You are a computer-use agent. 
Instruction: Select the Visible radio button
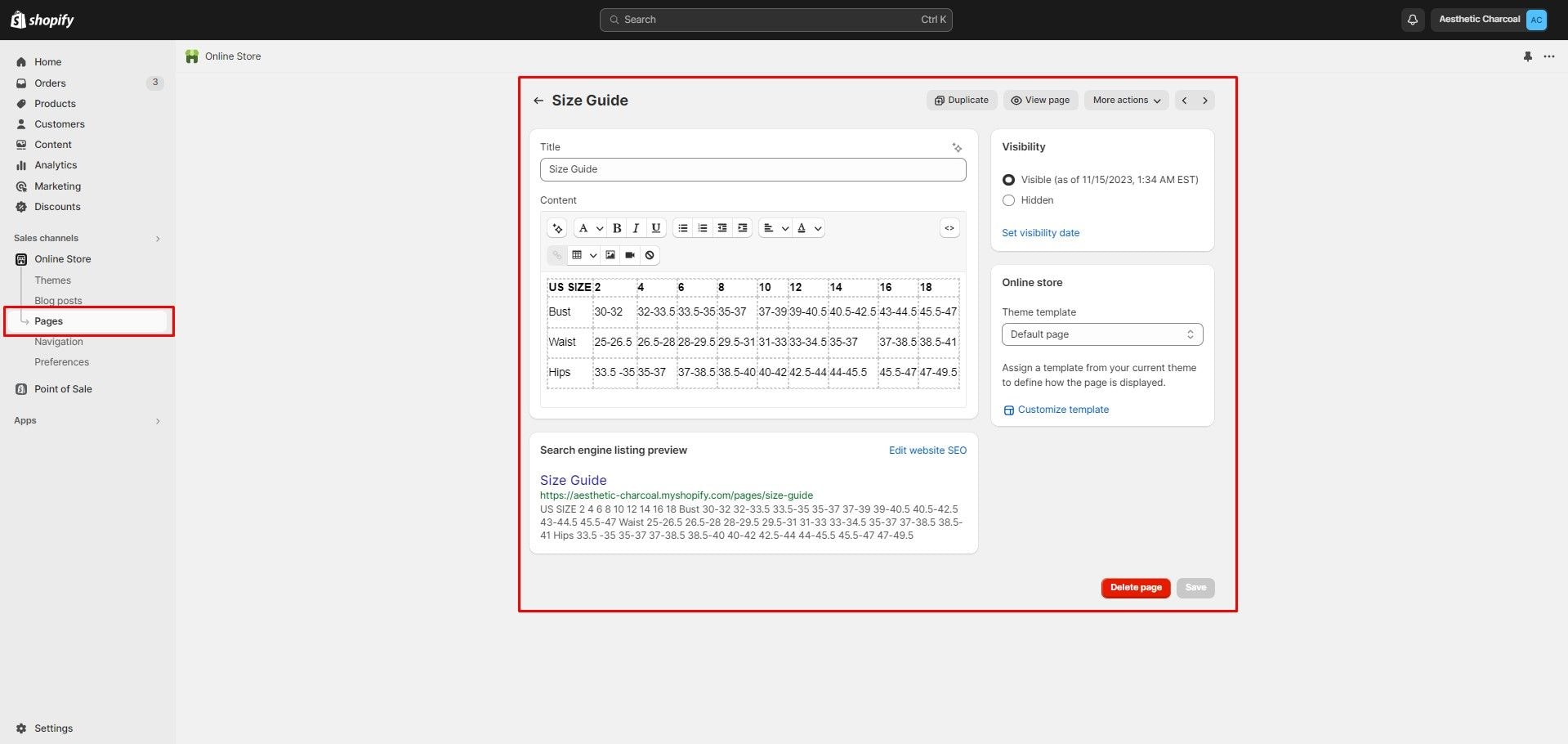1009,180
